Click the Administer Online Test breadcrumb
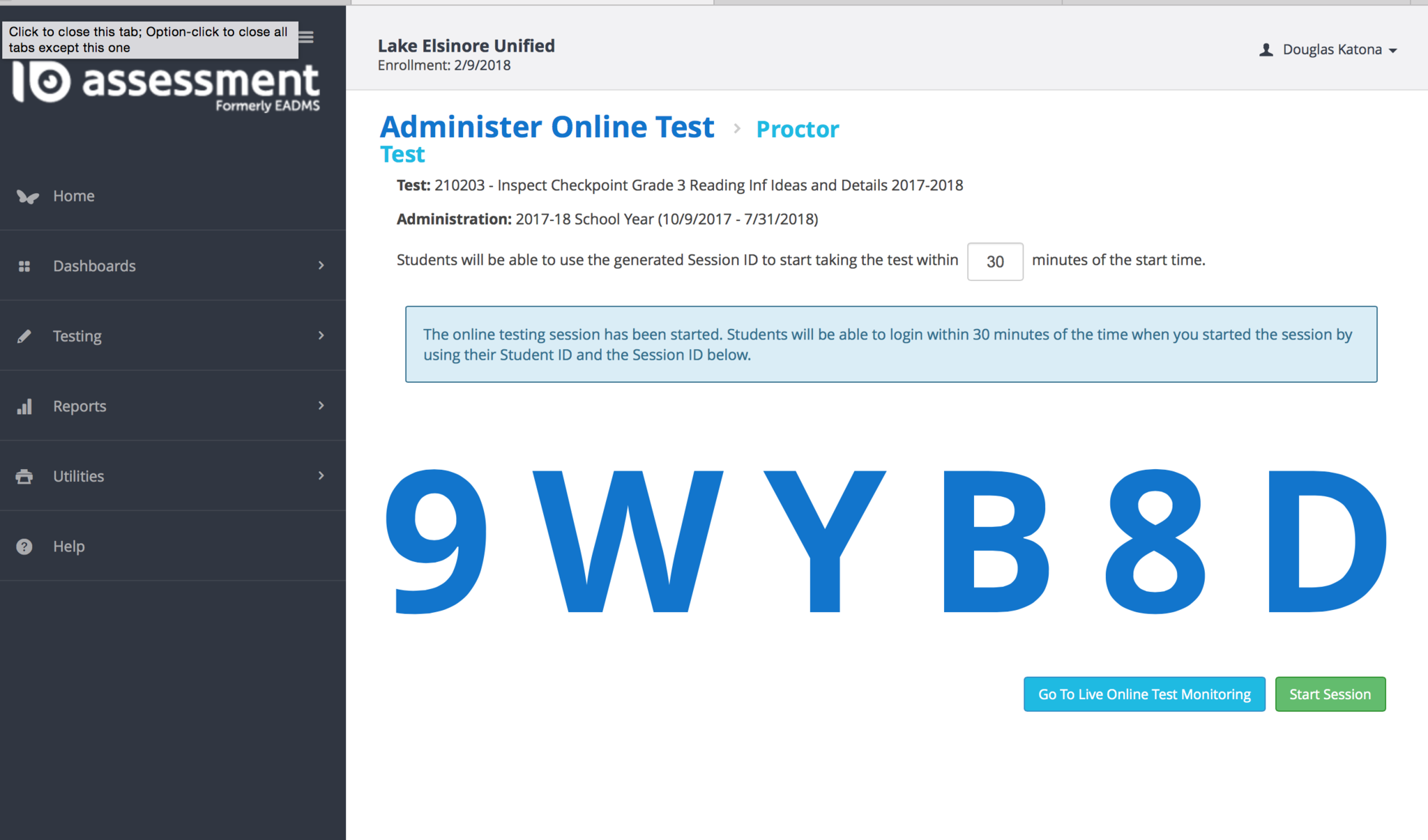The image size is (1428, 840). (x=547, y=128)
